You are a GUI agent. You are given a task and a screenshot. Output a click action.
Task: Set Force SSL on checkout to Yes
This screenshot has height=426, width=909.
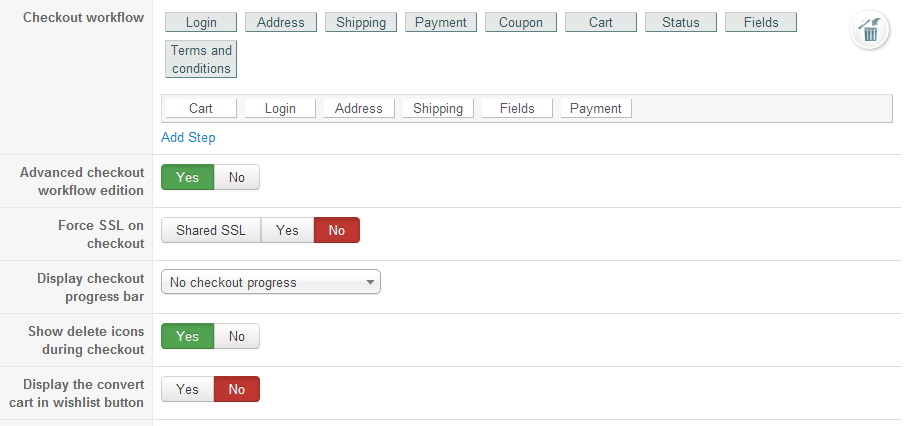click(x=287, y=230)
